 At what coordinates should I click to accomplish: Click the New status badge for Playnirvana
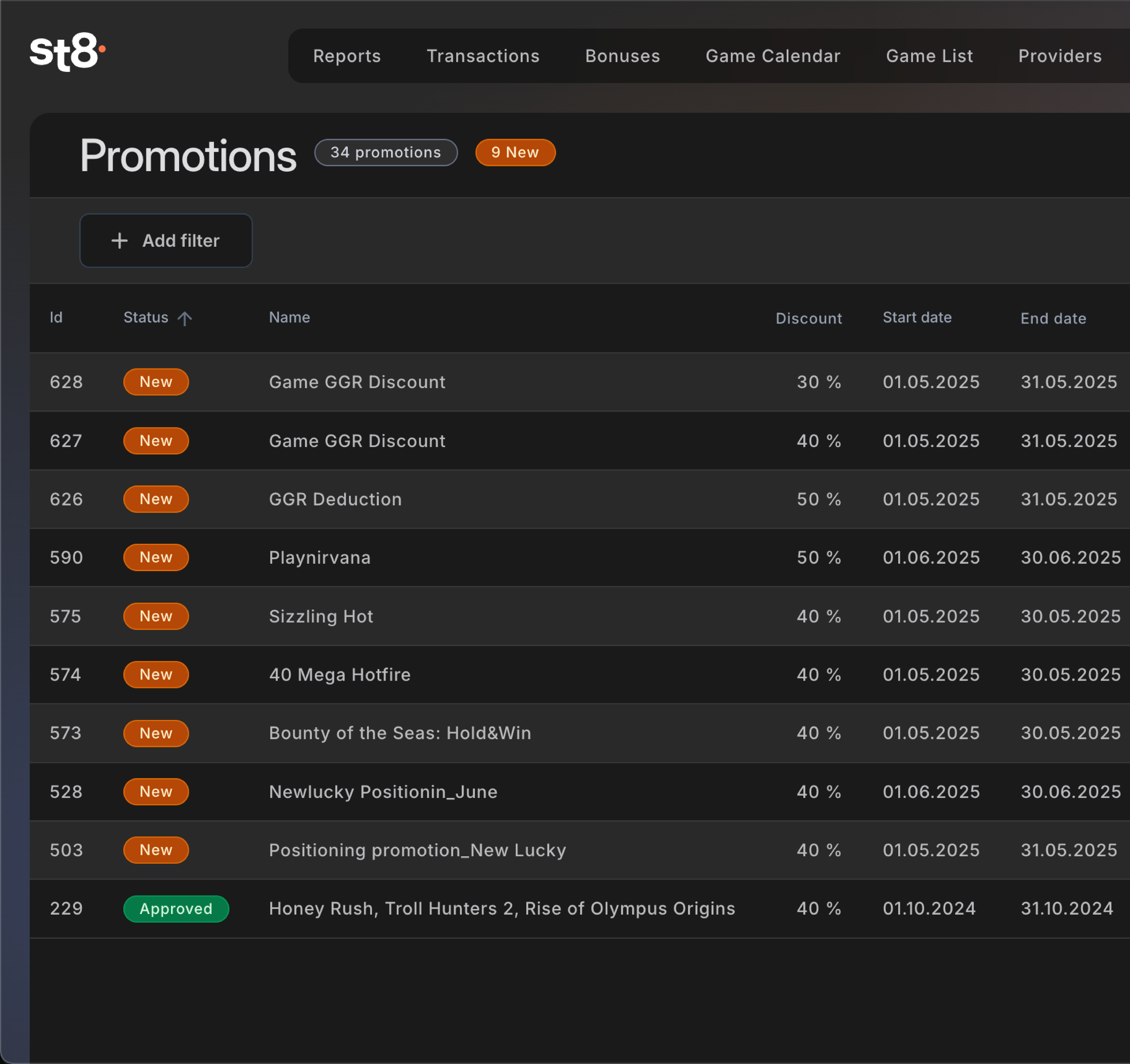(156, 557)
